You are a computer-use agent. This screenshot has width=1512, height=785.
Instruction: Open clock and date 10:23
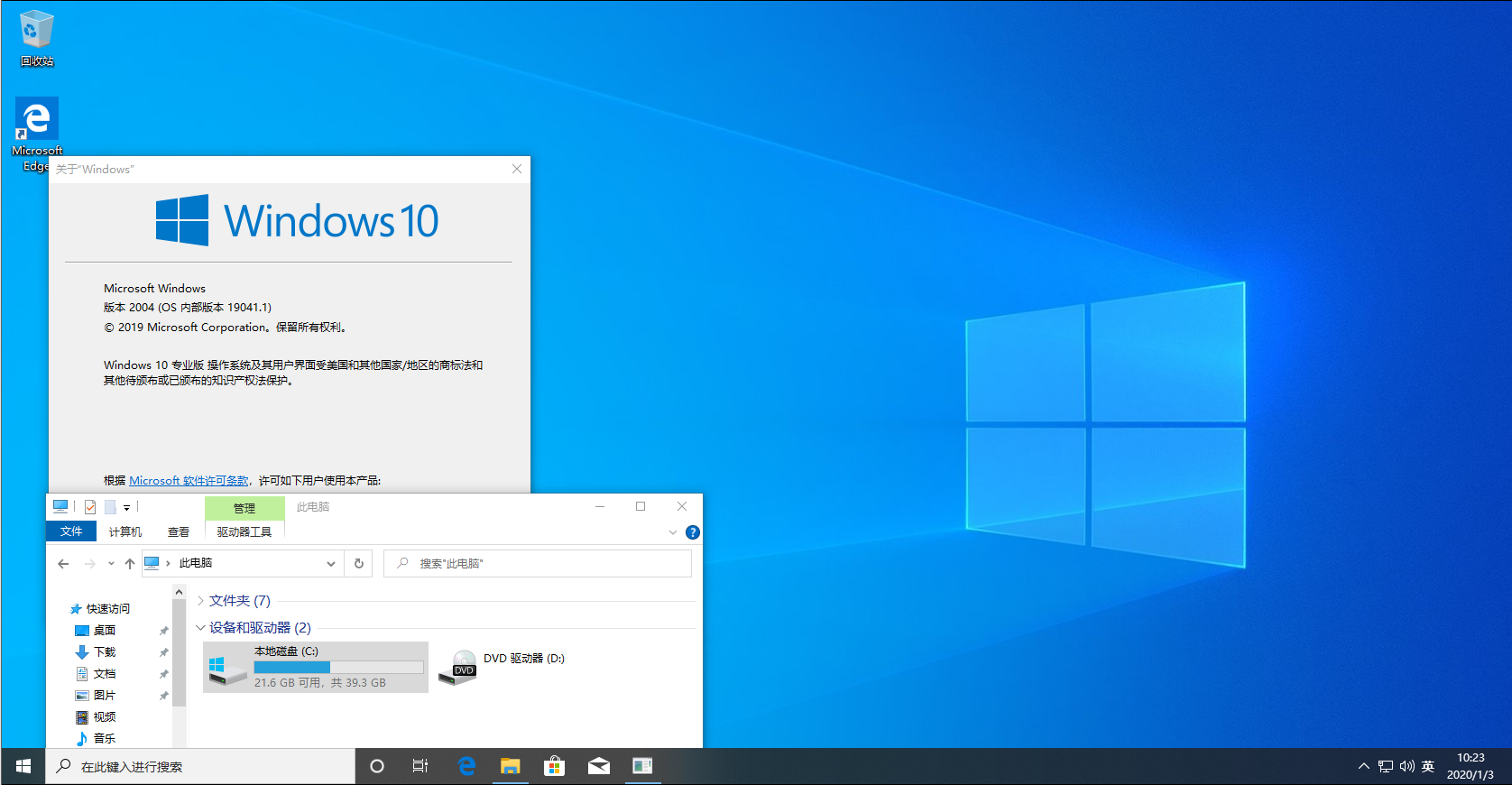(x=1471, y=766)
